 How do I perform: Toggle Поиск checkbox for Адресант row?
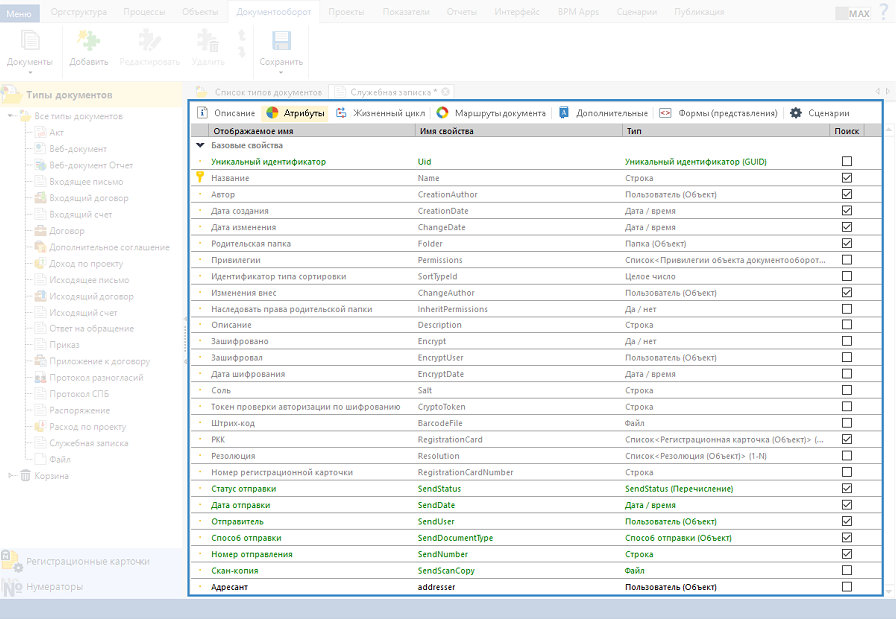(x=847, y=587)
